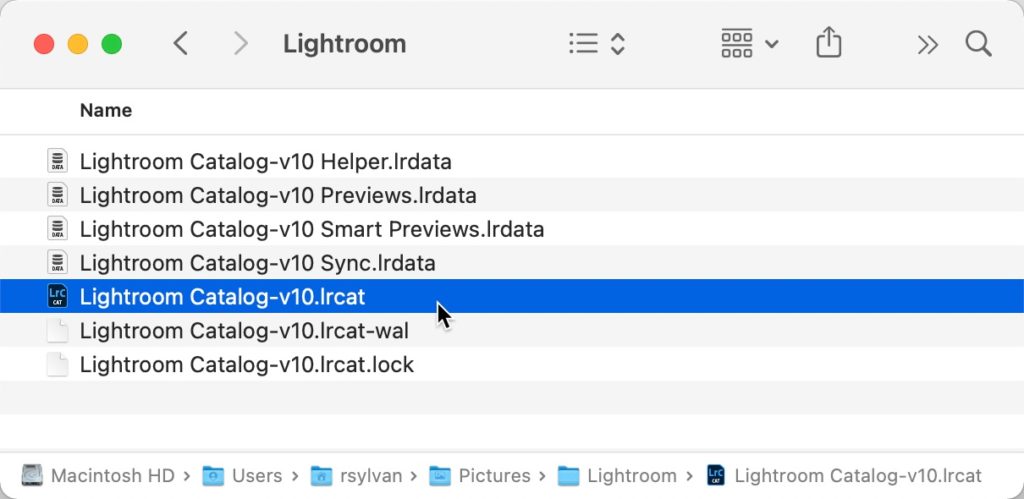Click the back navigation arrow

(x=180, y=44)
